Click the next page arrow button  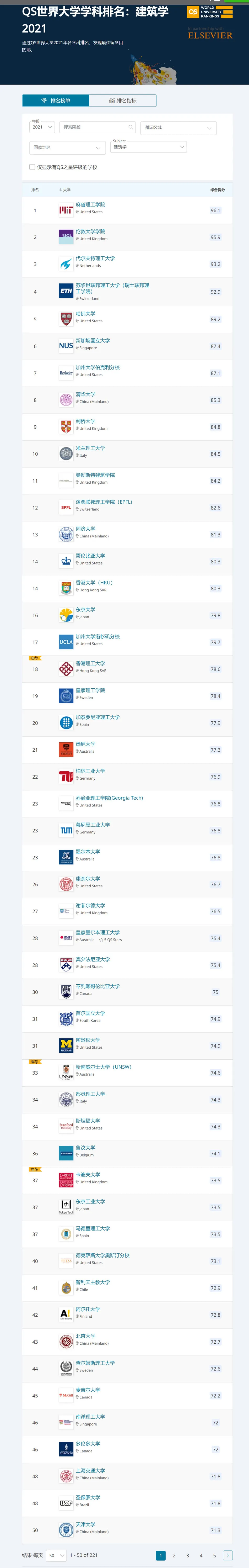pos(228,1555)
